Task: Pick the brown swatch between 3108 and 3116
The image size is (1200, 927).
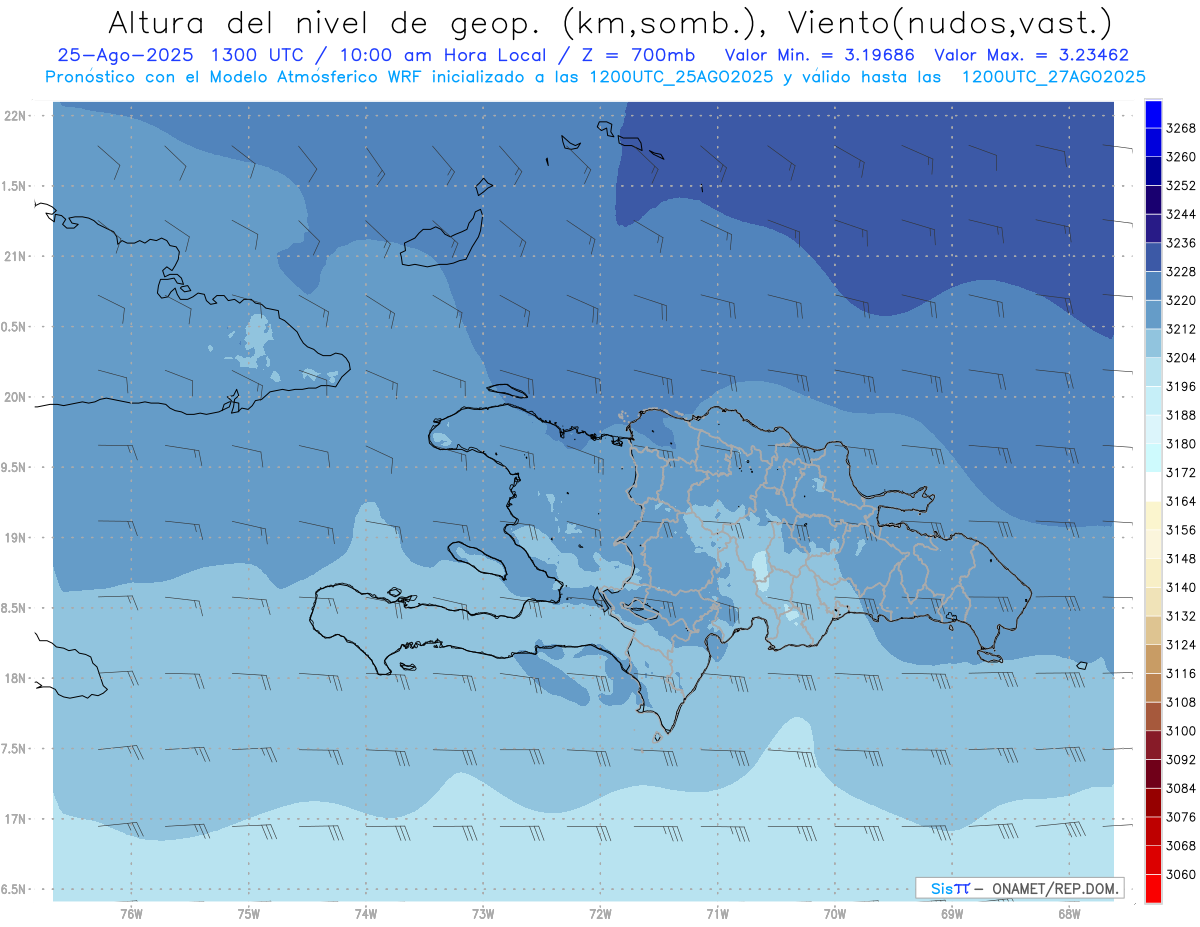Action: click(1153, 688)
